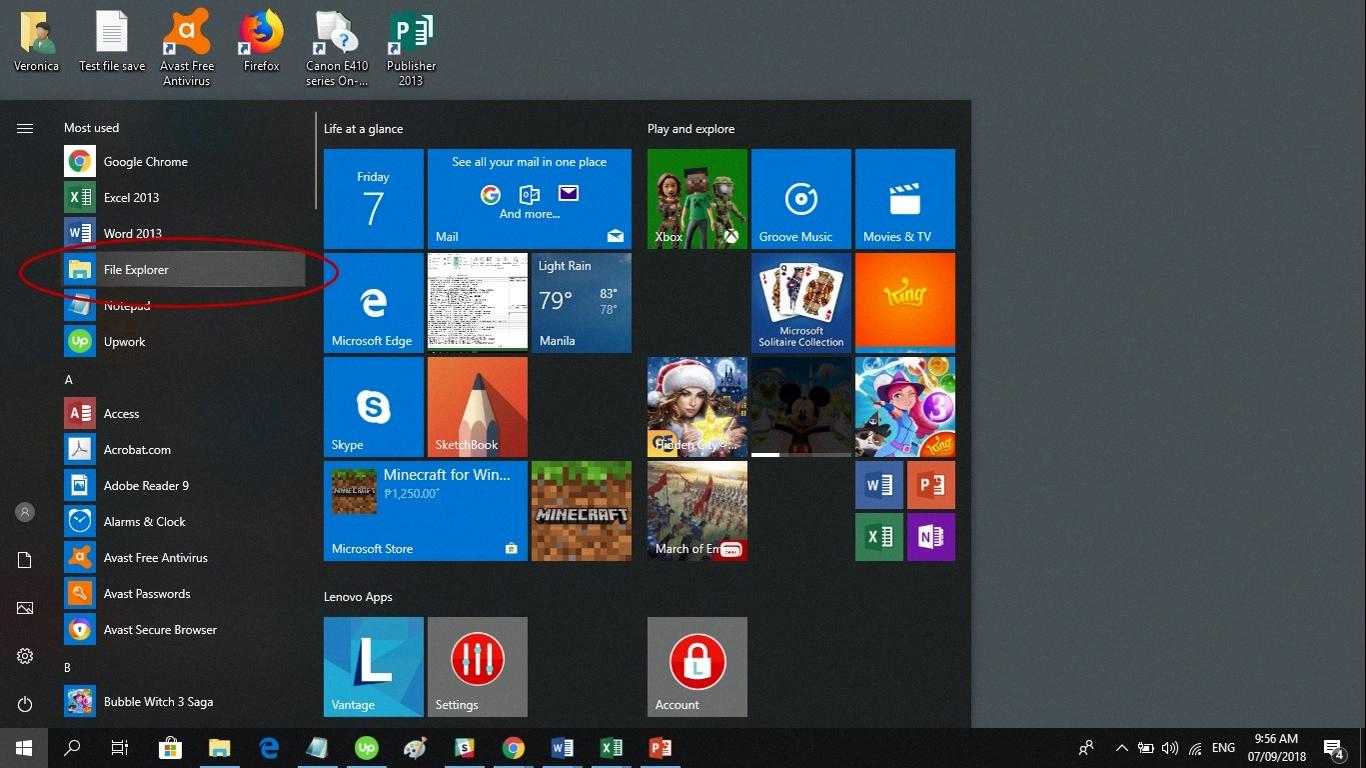Image resolution: width=1366 pixels, height=768 pixels.
Task: Select the Veronica desktop folder
Action: 37,43
